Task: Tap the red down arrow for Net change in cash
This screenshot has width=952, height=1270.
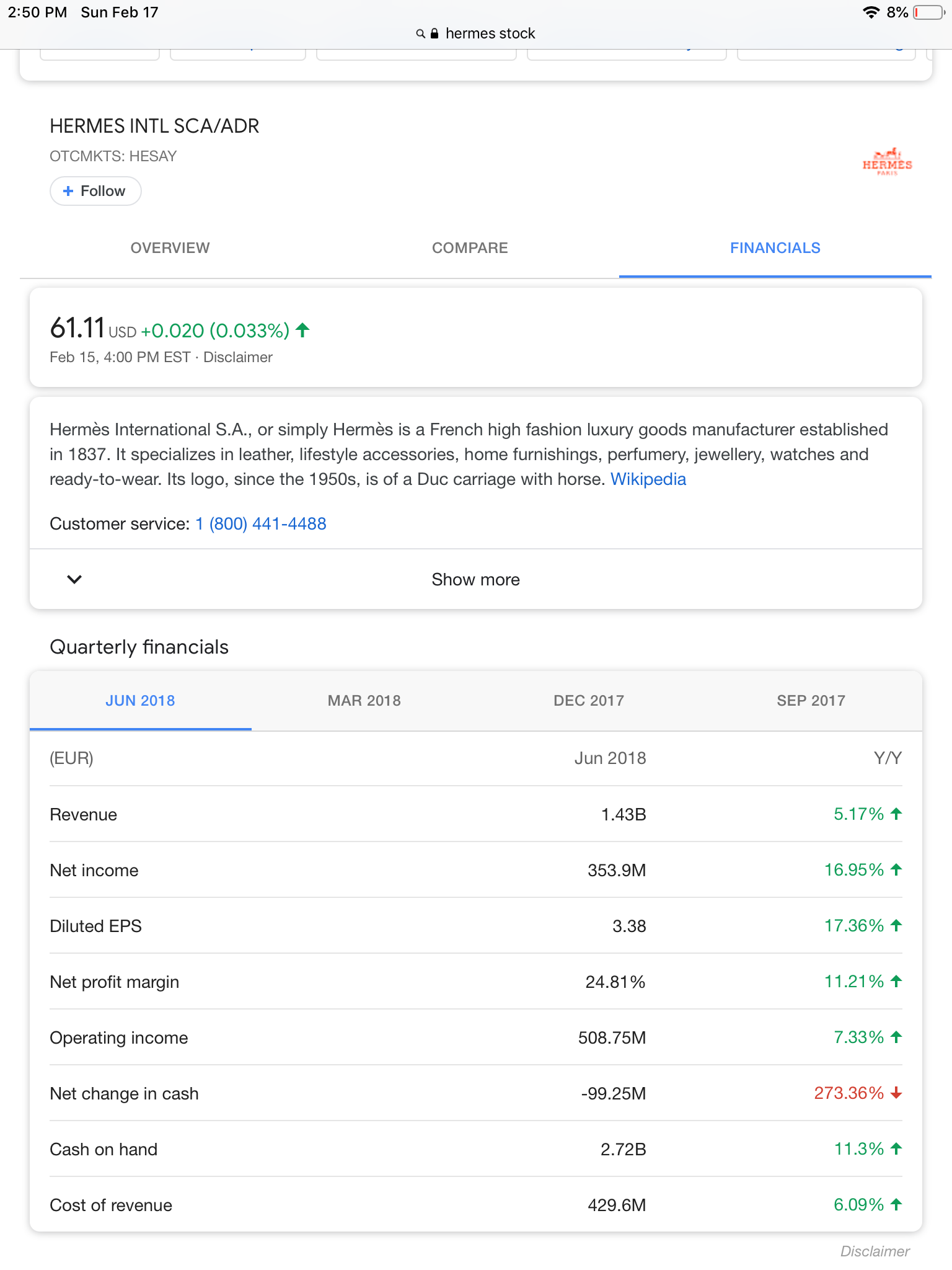Action: point(896,1093)
